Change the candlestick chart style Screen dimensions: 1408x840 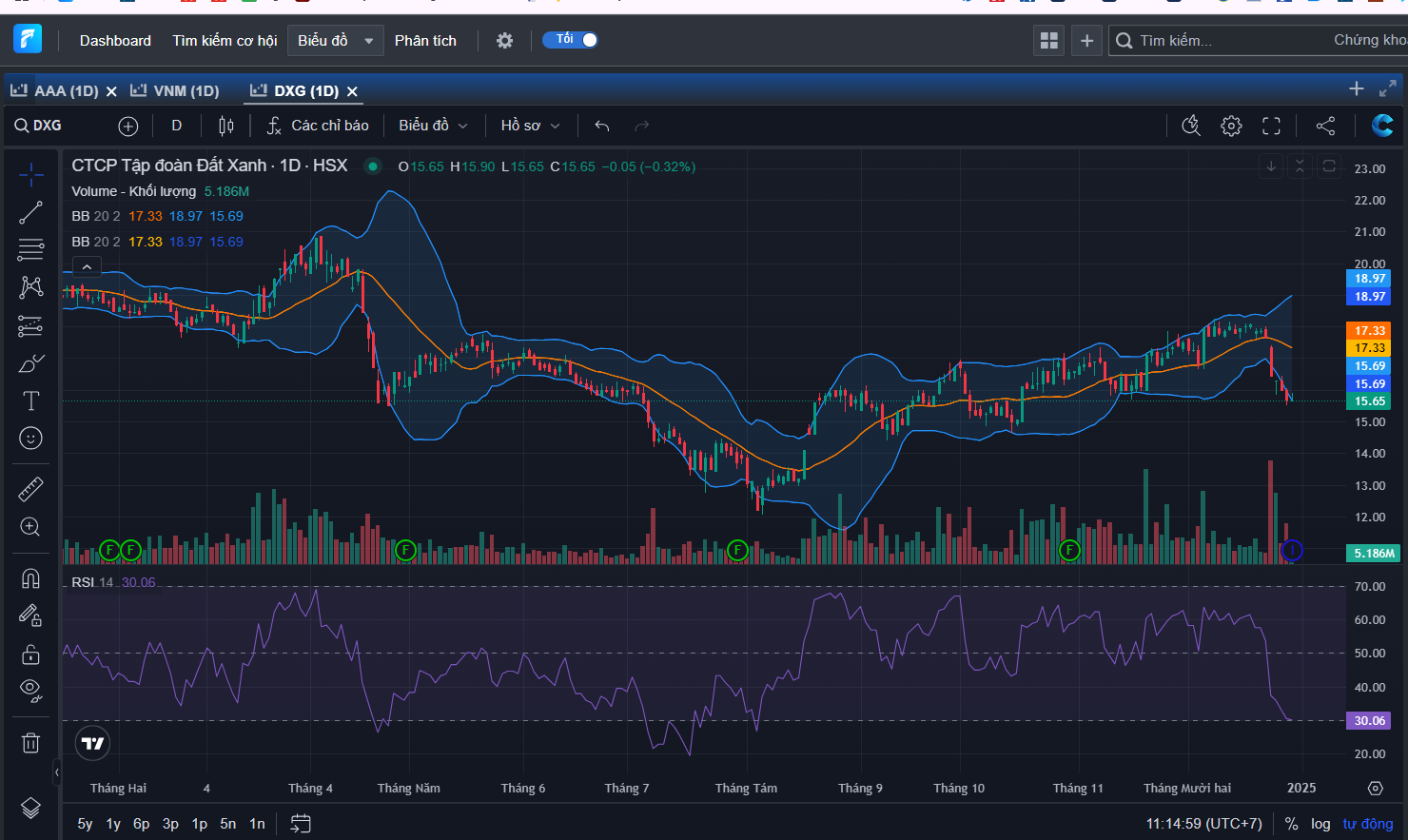(225, 126)
